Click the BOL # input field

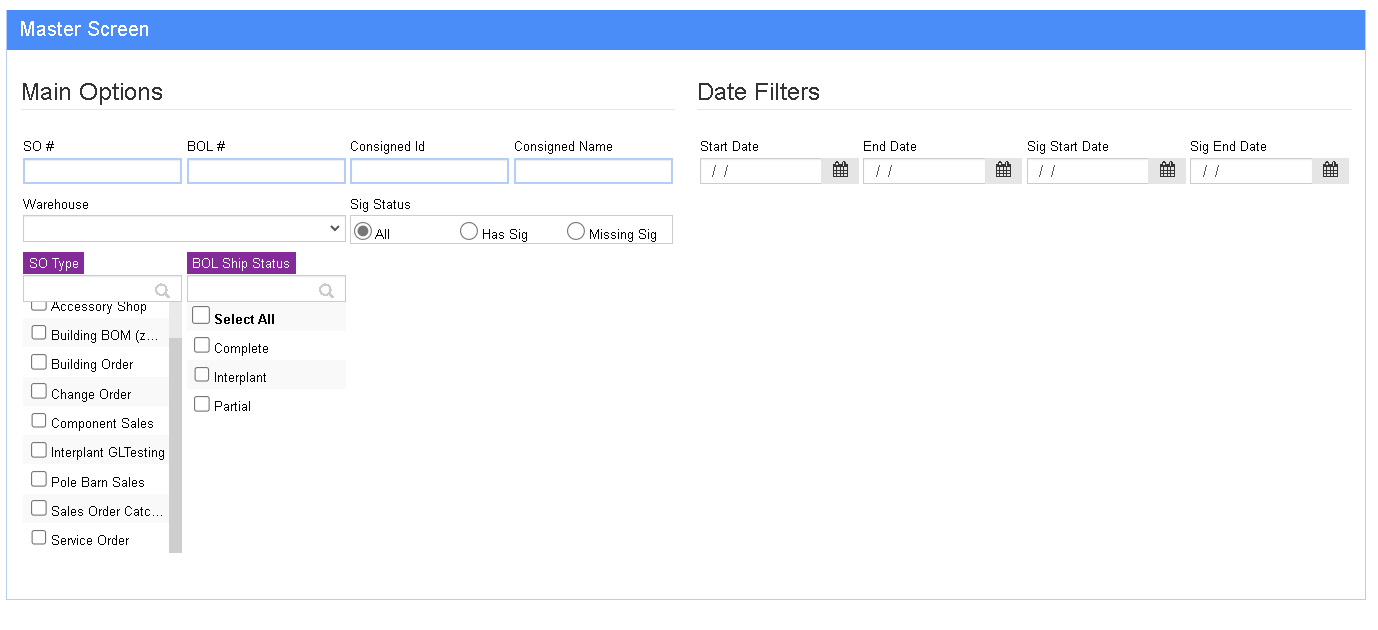point(266,171)
